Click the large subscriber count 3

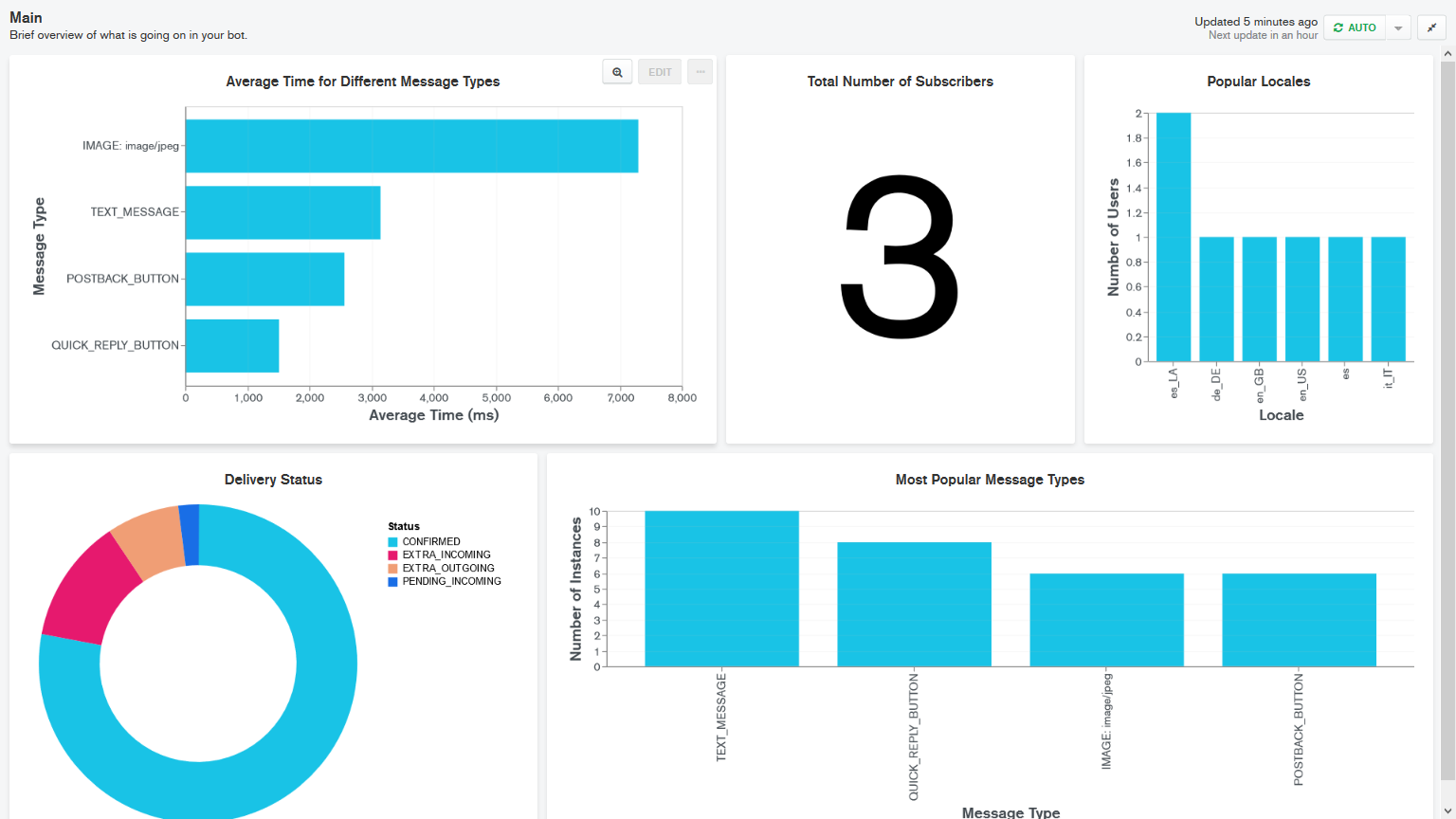[x=901, y=257]
